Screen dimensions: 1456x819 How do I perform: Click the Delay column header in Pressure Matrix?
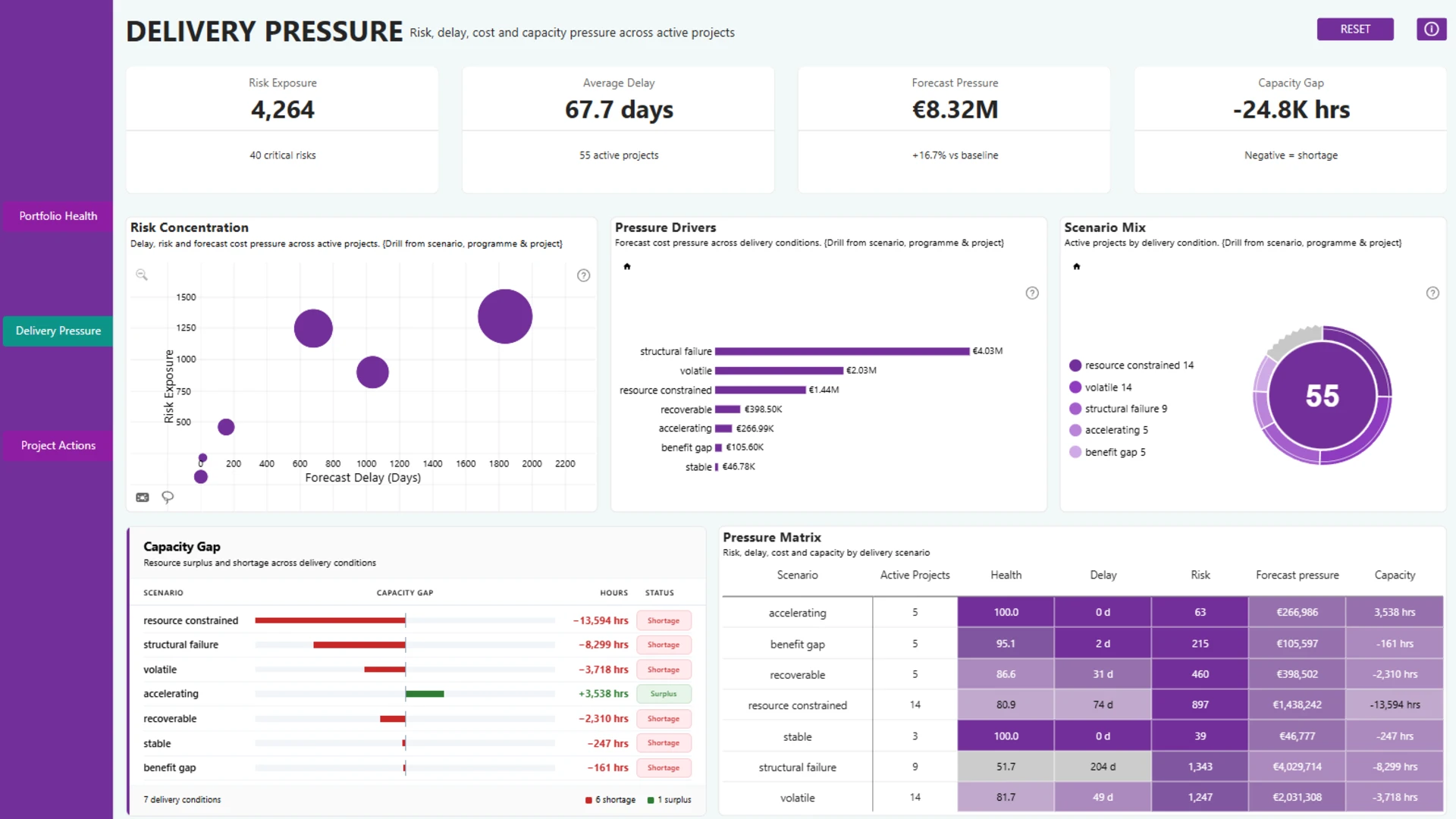[1103, 575]
